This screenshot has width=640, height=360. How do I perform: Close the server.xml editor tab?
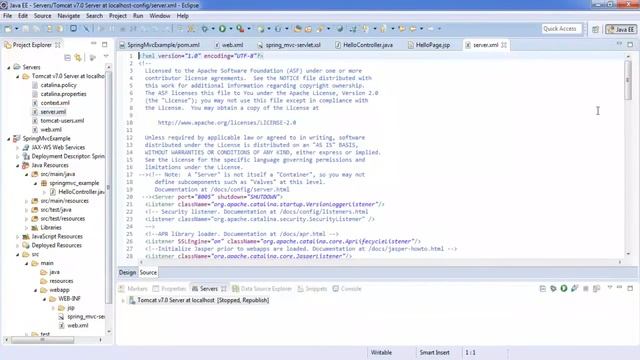click(504, 45)
